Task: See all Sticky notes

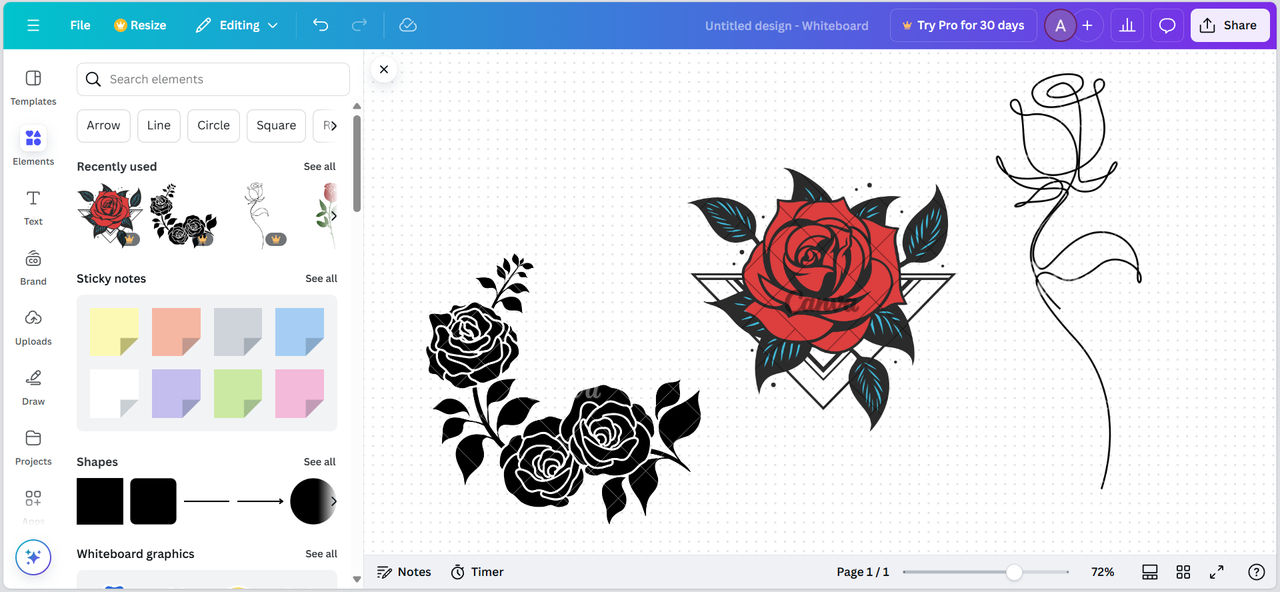Action: pyautogui.click(x=321, y=279)
